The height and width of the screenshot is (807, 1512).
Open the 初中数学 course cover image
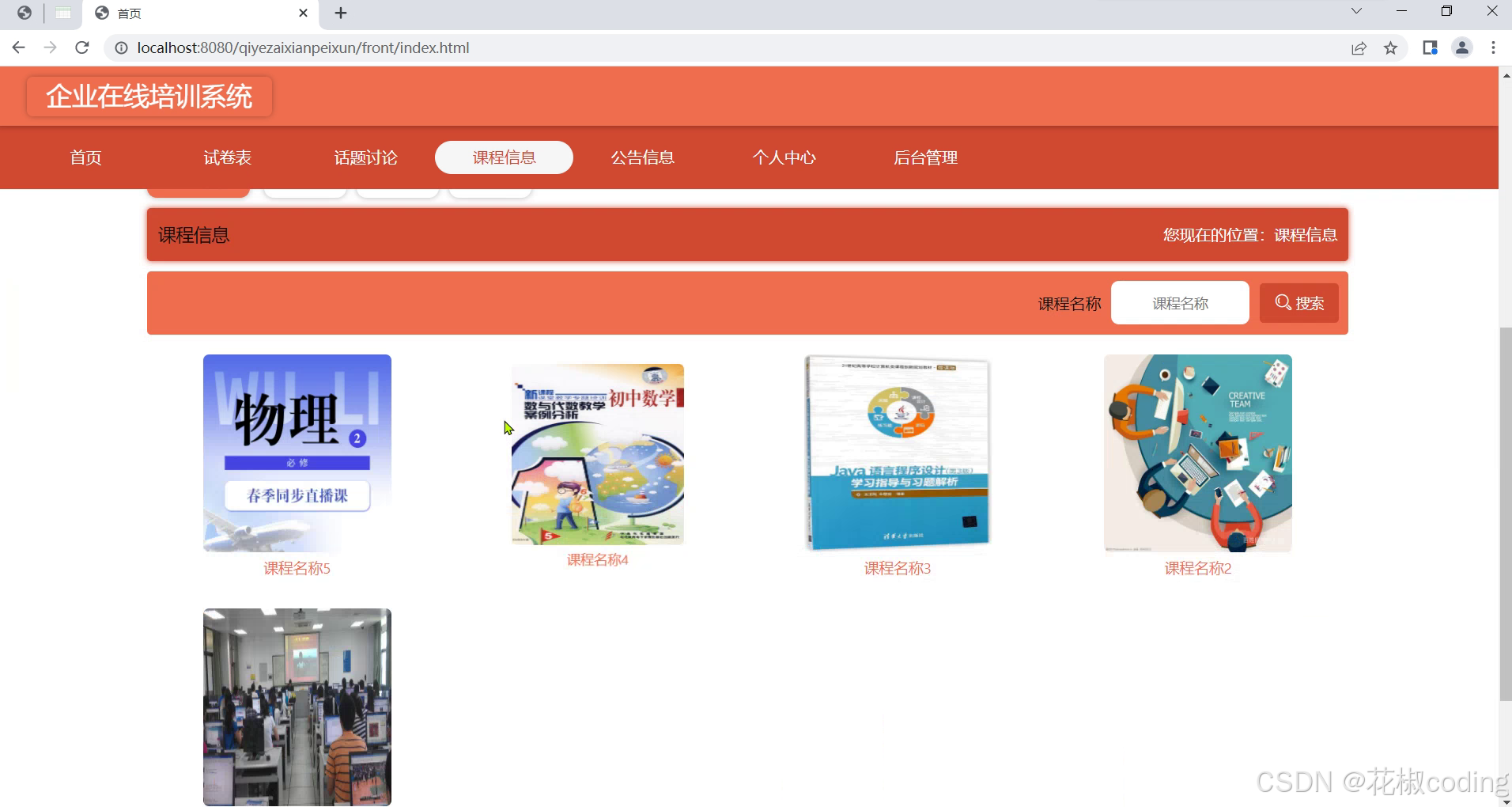coord(598,454)
